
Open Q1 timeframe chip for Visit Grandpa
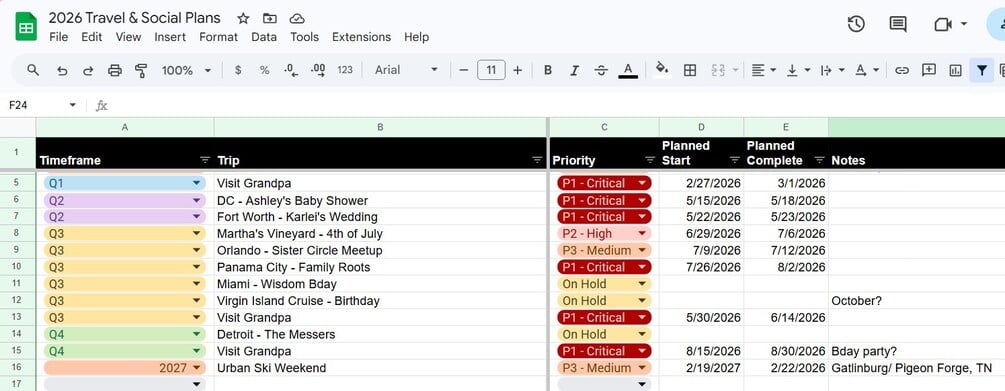(x=124, y=183)
